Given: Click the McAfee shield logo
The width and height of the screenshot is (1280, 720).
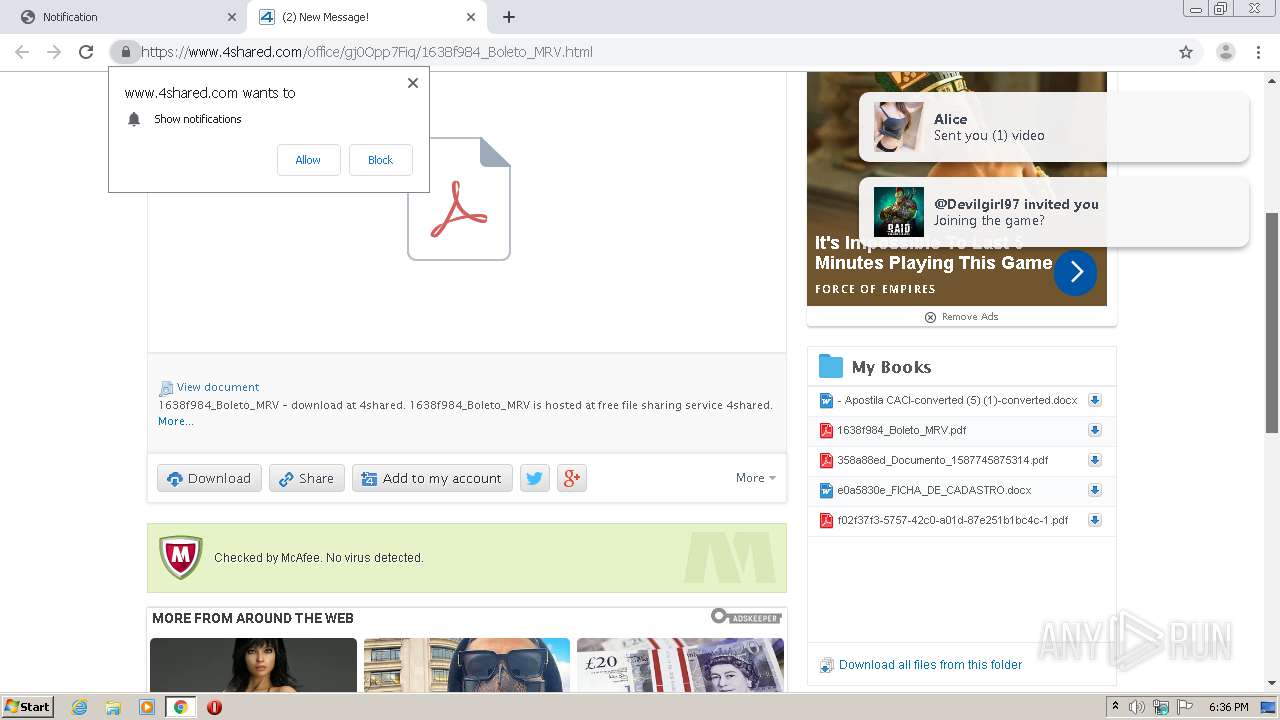Looking at the screenshot, I should point(181,557).
